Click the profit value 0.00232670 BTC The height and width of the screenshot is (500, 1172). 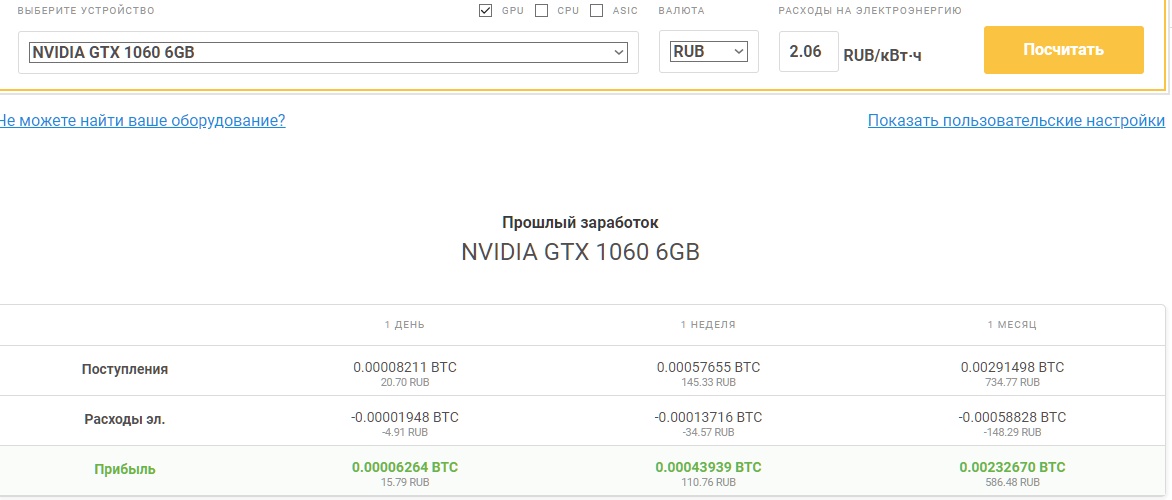pos(1012,467)
